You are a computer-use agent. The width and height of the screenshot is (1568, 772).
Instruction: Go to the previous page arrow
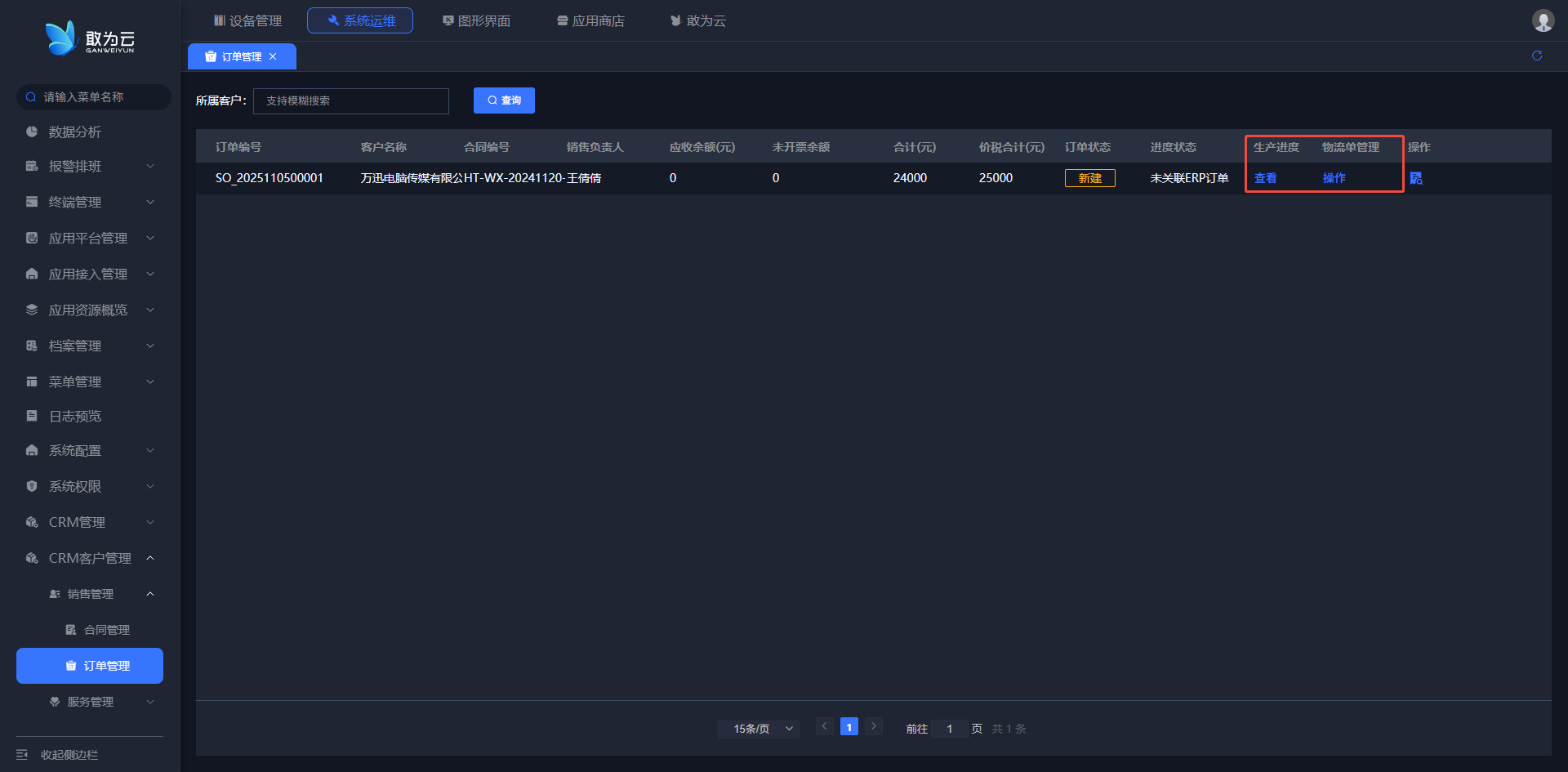(825, 726)
